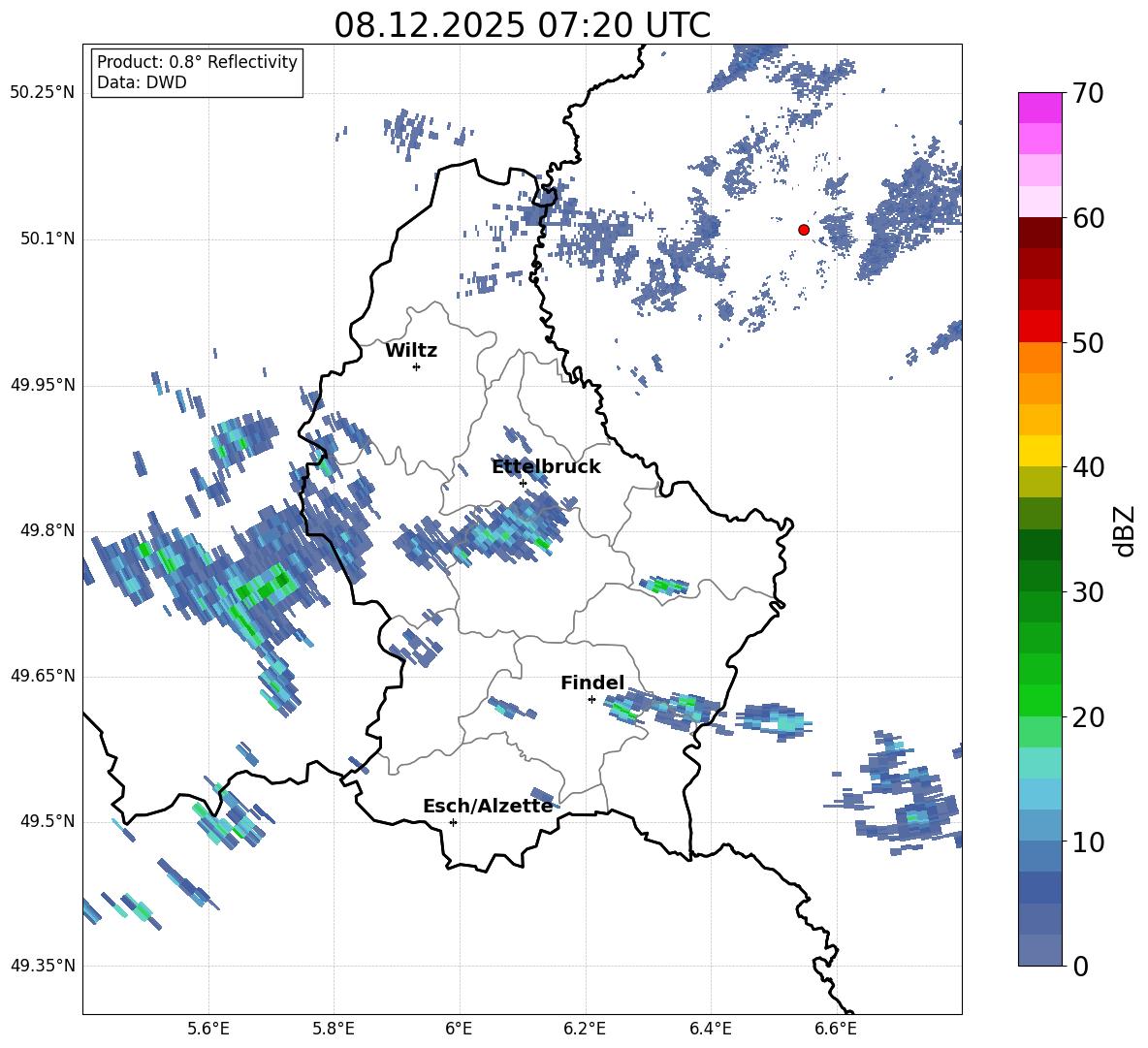Click the 49.95°N latitude label
Image resolution: width=1148 pixels, height=1048 pixels.
click(43, 385)
